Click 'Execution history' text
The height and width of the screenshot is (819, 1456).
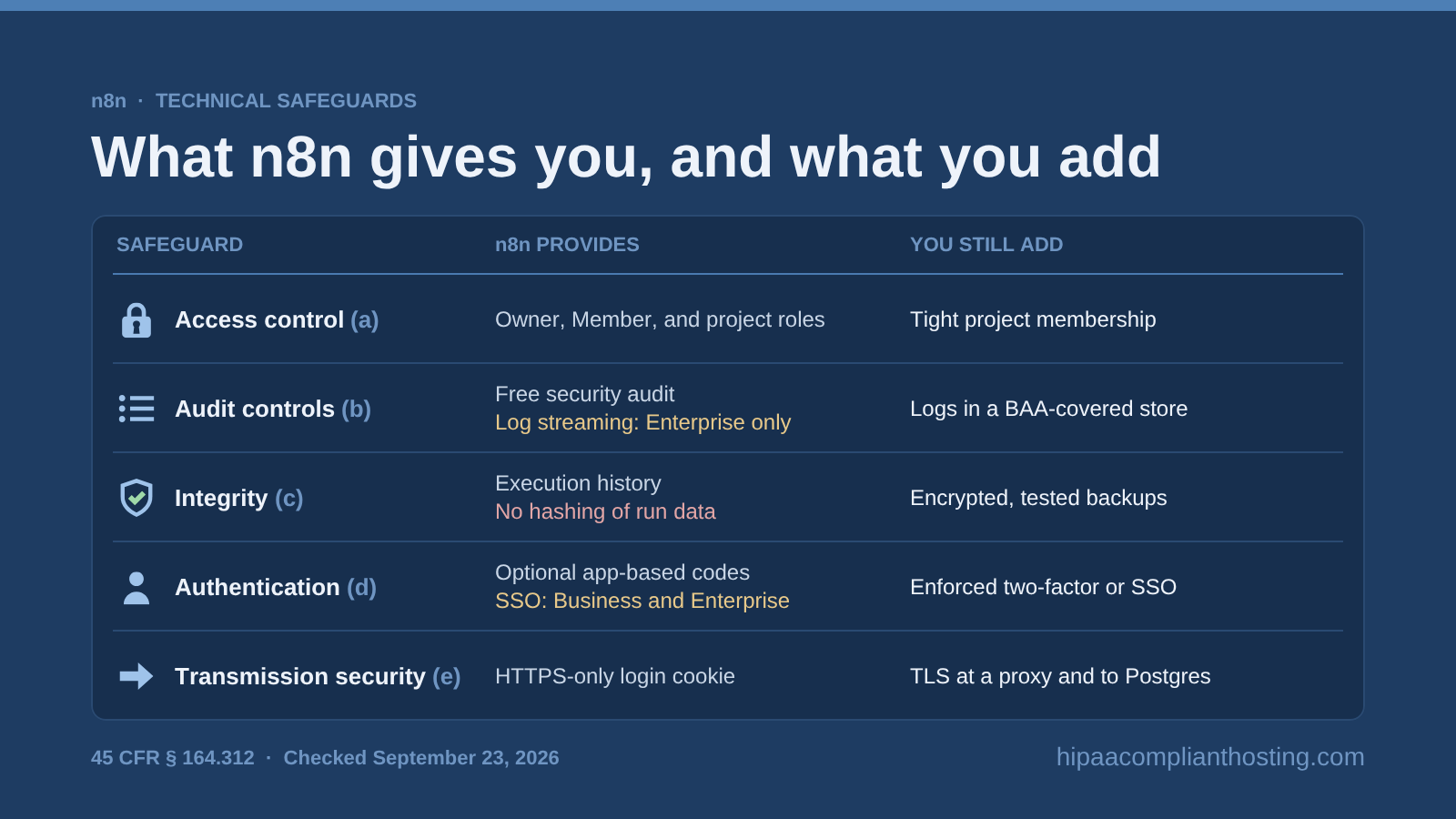pyautogui.click(x=578, y=483)
